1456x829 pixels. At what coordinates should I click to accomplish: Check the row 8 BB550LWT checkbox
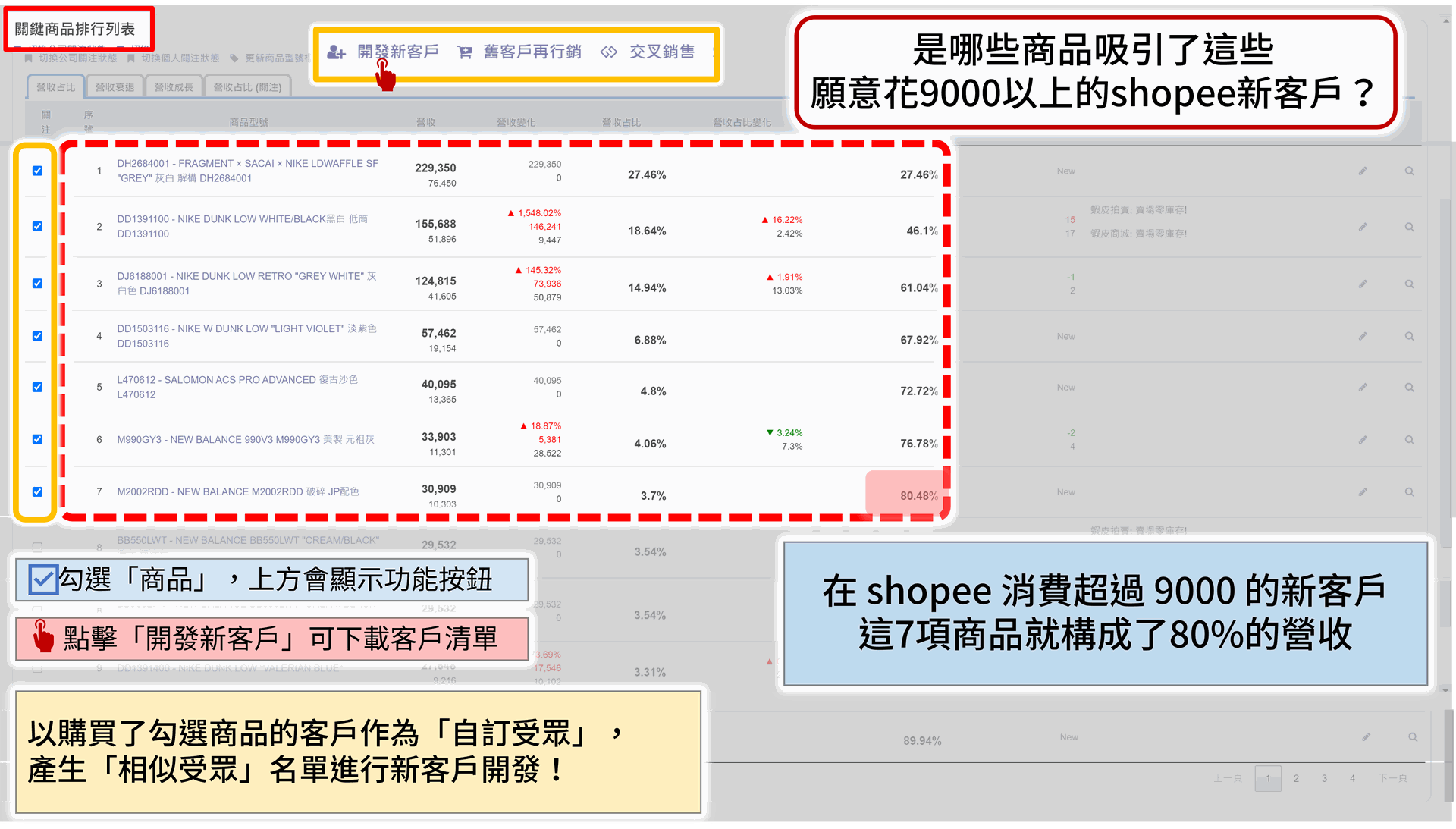click(x=37, y=547)
